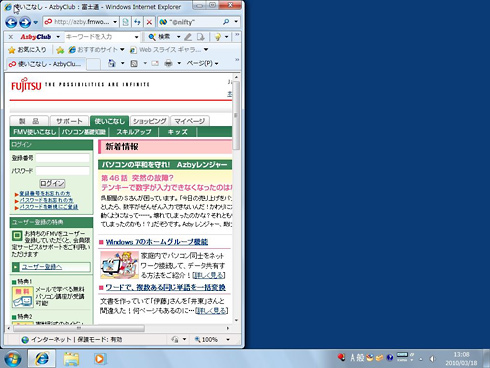
Task: Open a new blank tab
Action: (x=93, y=64)
